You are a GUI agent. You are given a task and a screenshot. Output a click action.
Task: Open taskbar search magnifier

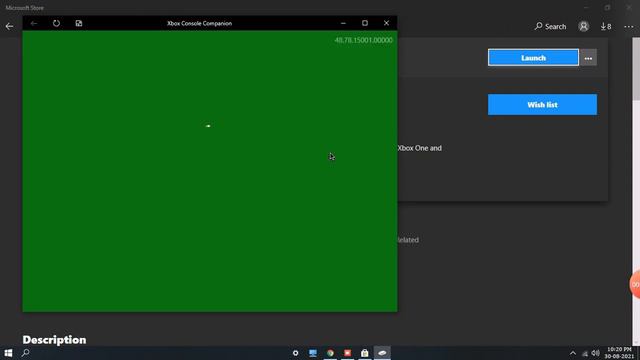tap(26, 353)
